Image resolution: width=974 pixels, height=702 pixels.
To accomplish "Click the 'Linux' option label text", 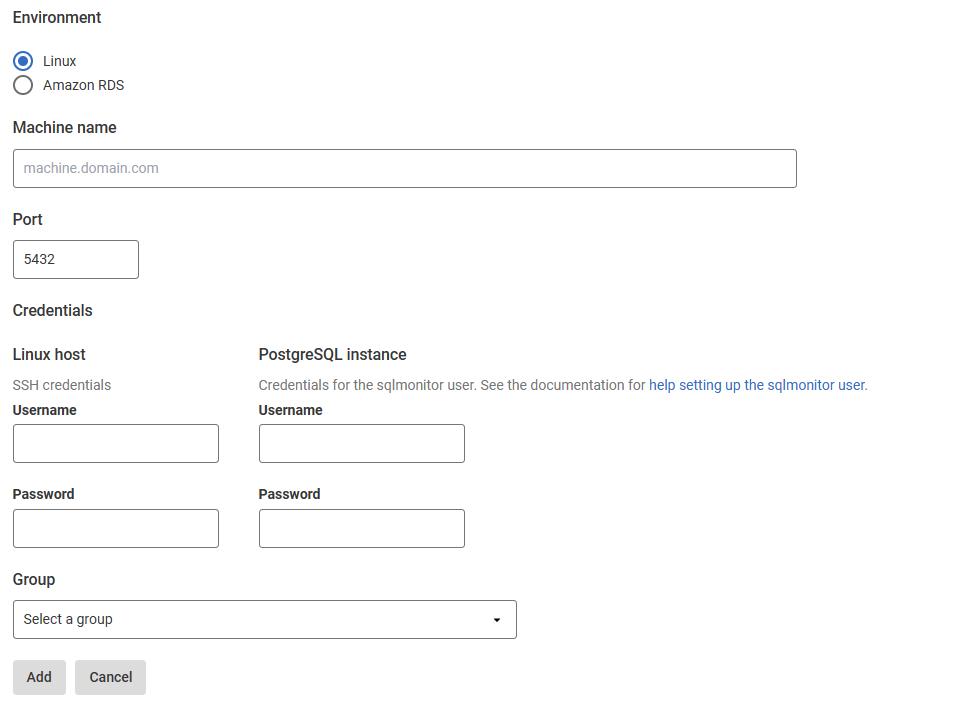I will (x=60, y=61).
